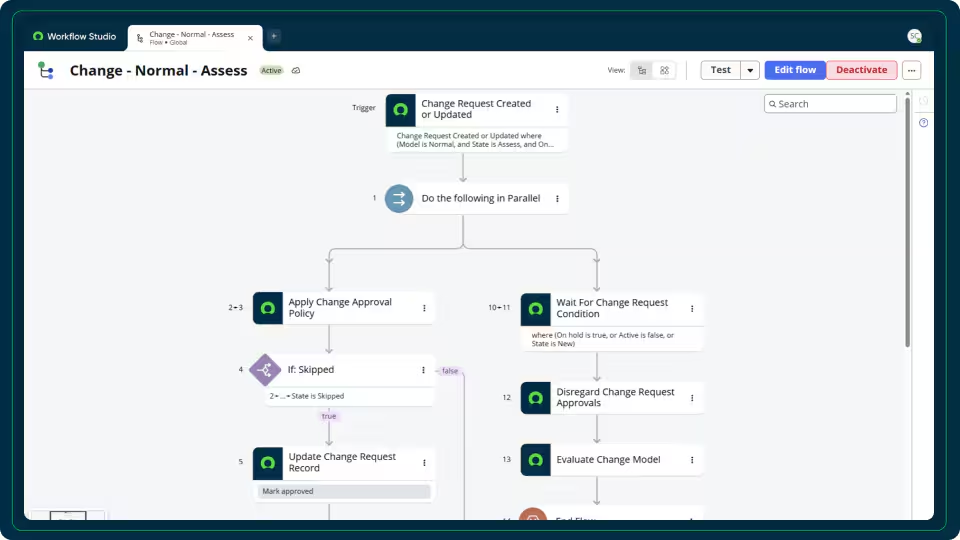
Task: Open options for Change Request Created trigger
Action: pos(557,110)
